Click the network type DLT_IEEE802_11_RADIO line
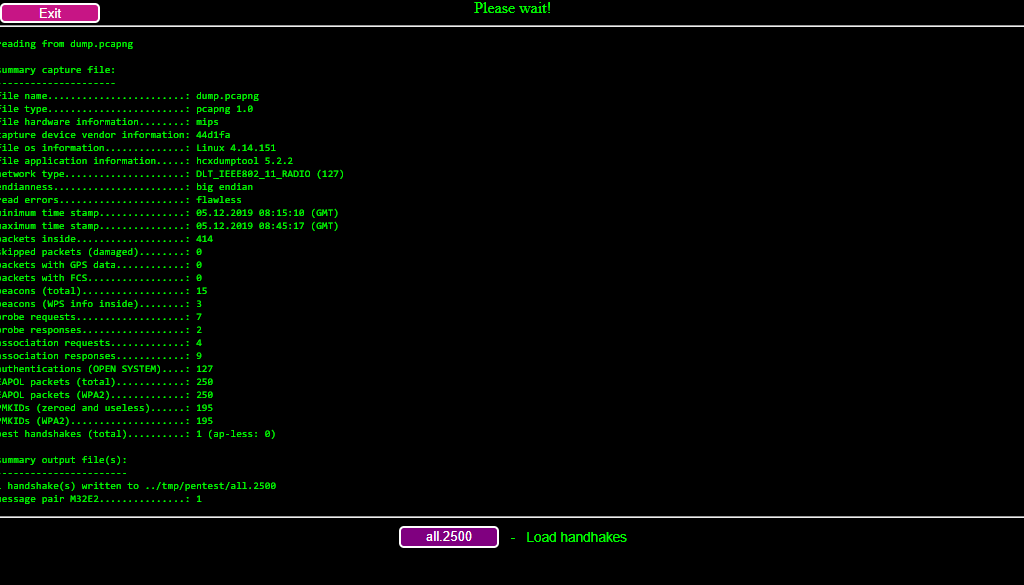The image size is (1024, 585). [x=170, y=174]
